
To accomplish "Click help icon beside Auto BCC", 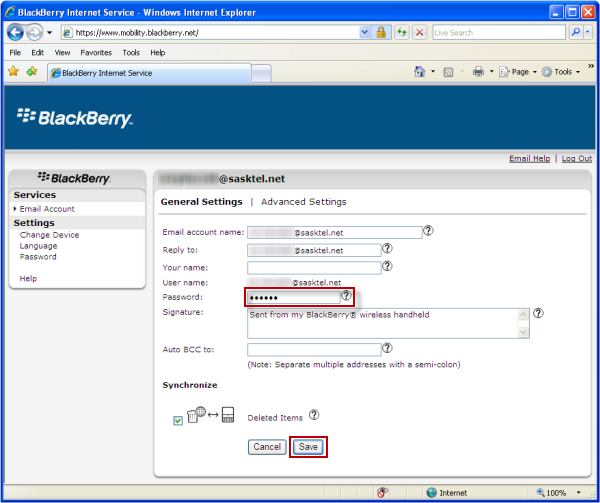I will click(387, 348).
